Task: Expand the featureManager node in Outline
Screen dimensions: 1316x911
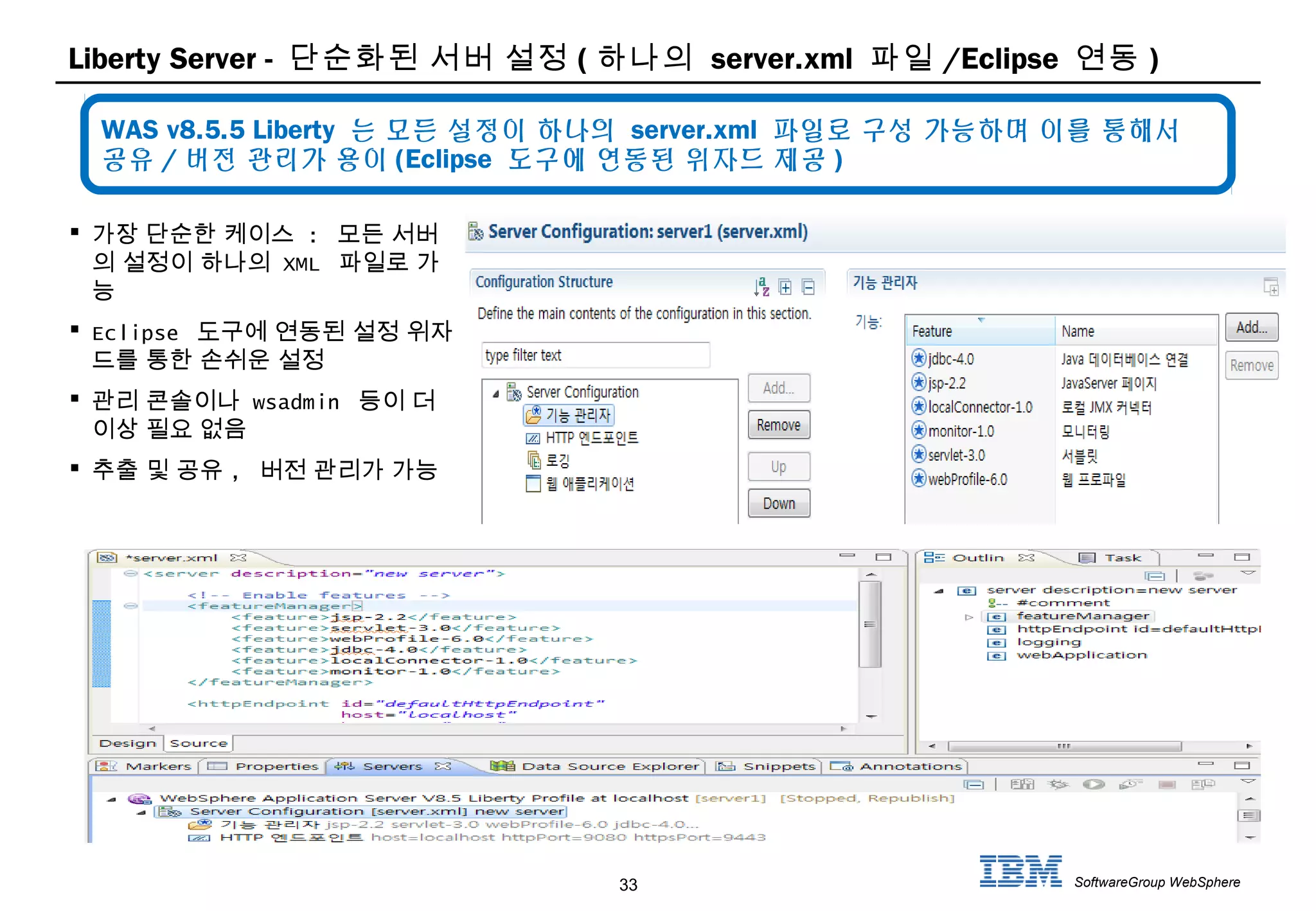Action: [968, 617]
